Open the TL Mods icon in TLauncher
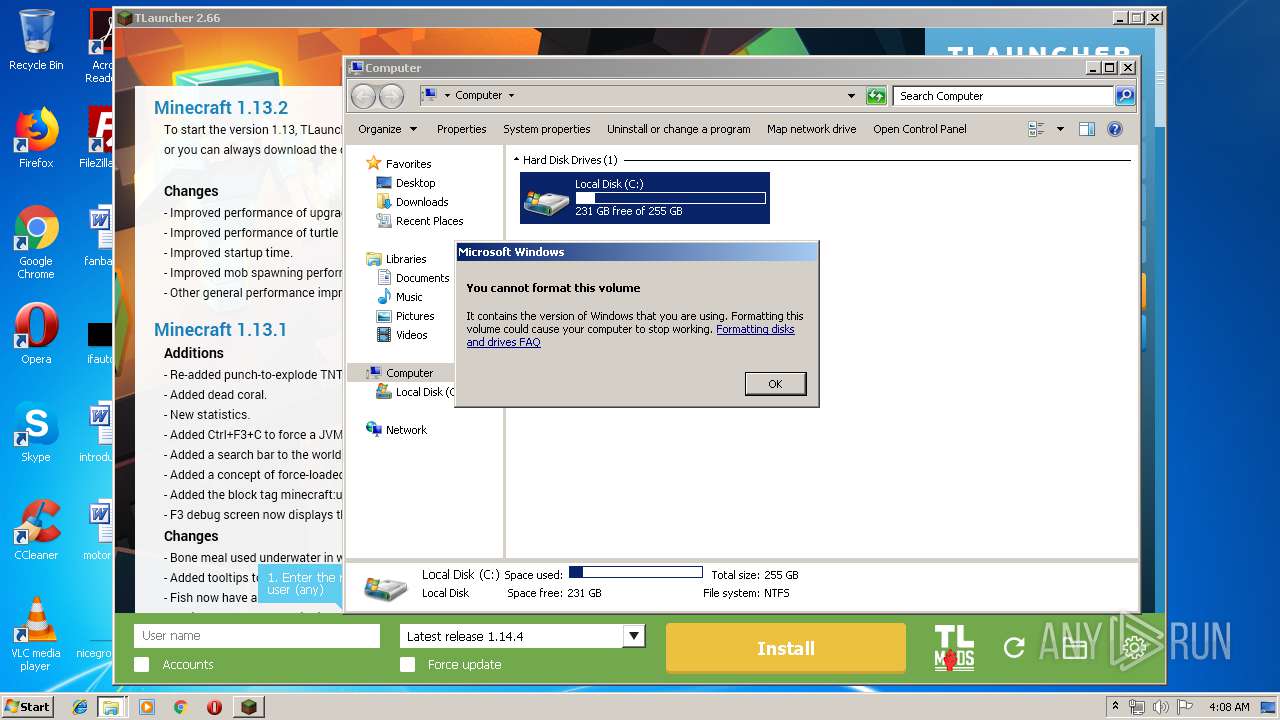Screen dimensions: 1280x720 coord(954,648)
